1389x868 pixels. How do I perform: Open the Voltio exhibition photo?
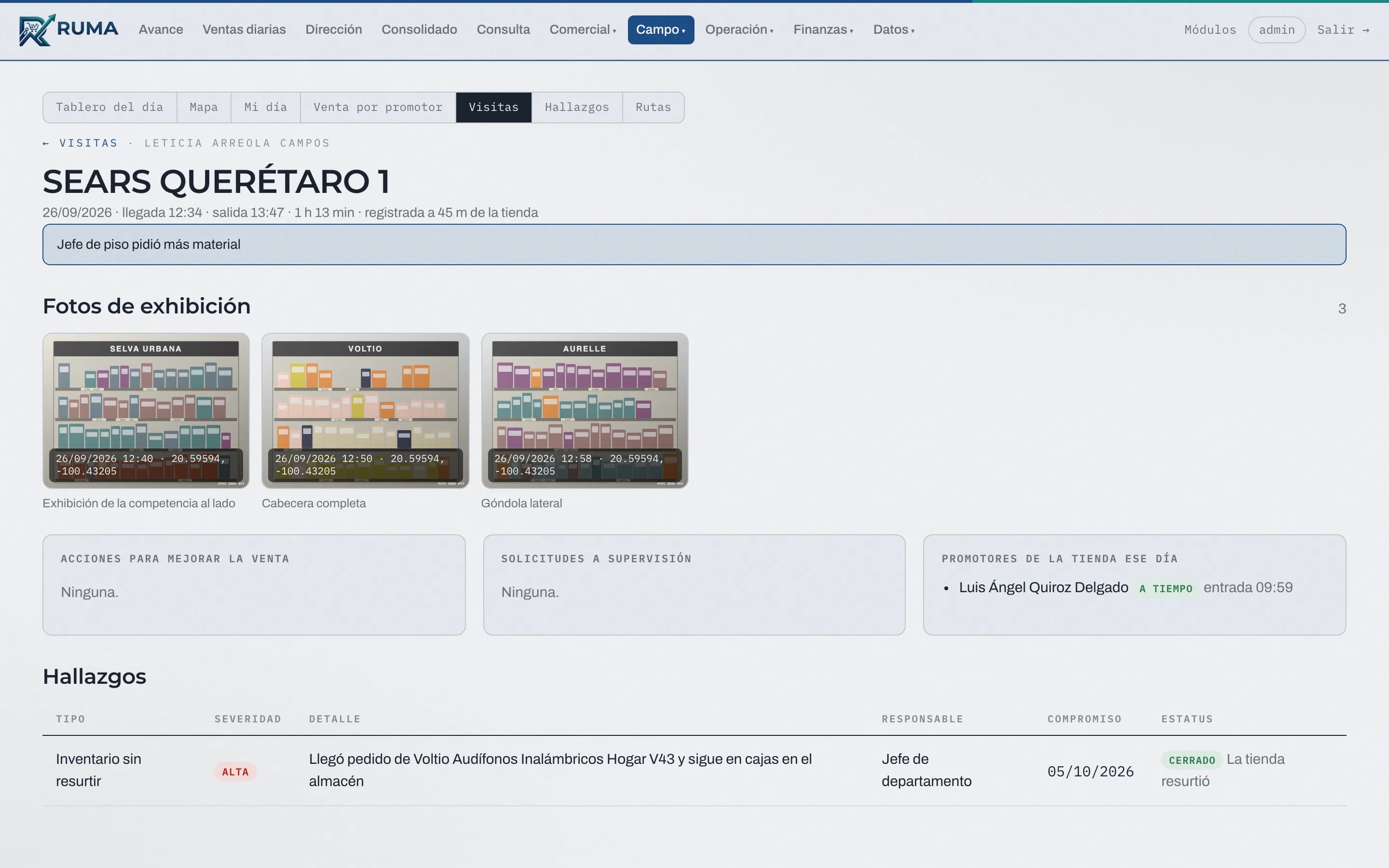[x=365, y=410]
